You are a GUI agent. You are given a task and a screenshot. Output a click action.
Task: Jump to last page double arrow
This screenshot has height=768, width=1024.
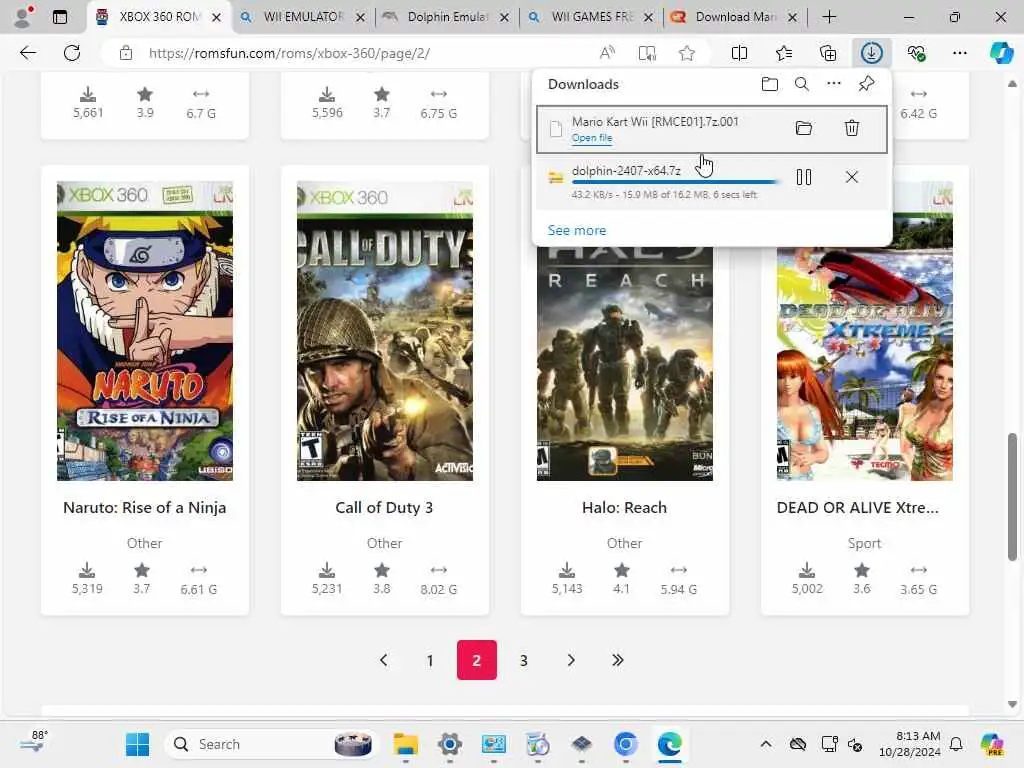[618, 660]
